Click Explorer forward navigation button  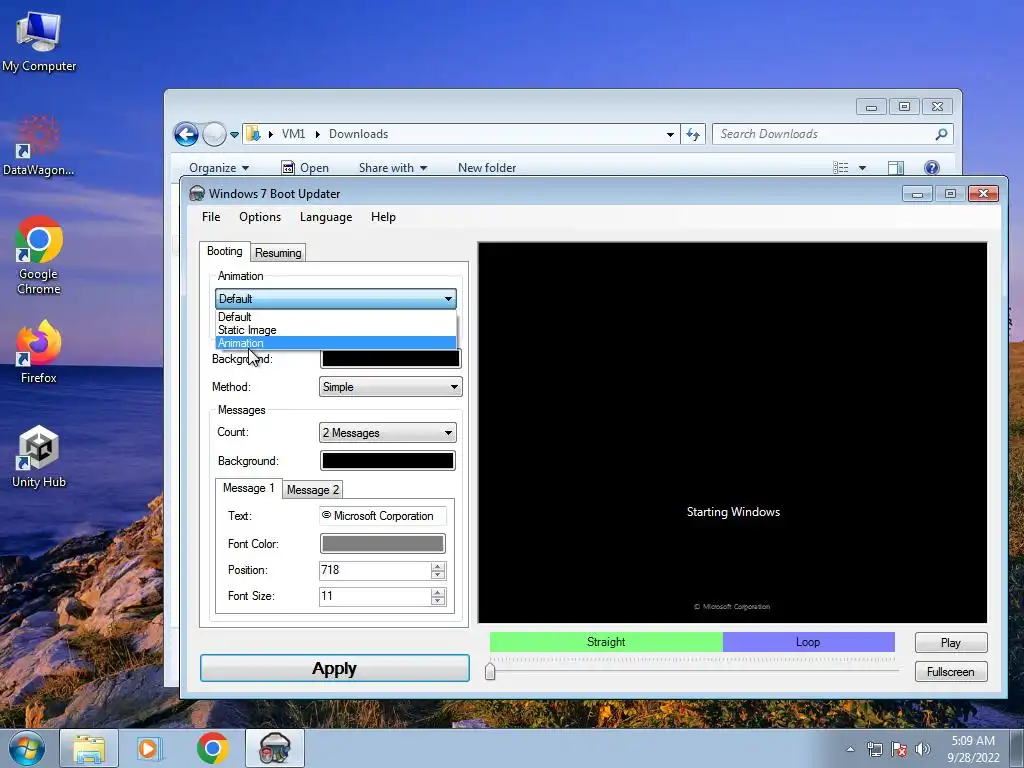tap(214, 135)
